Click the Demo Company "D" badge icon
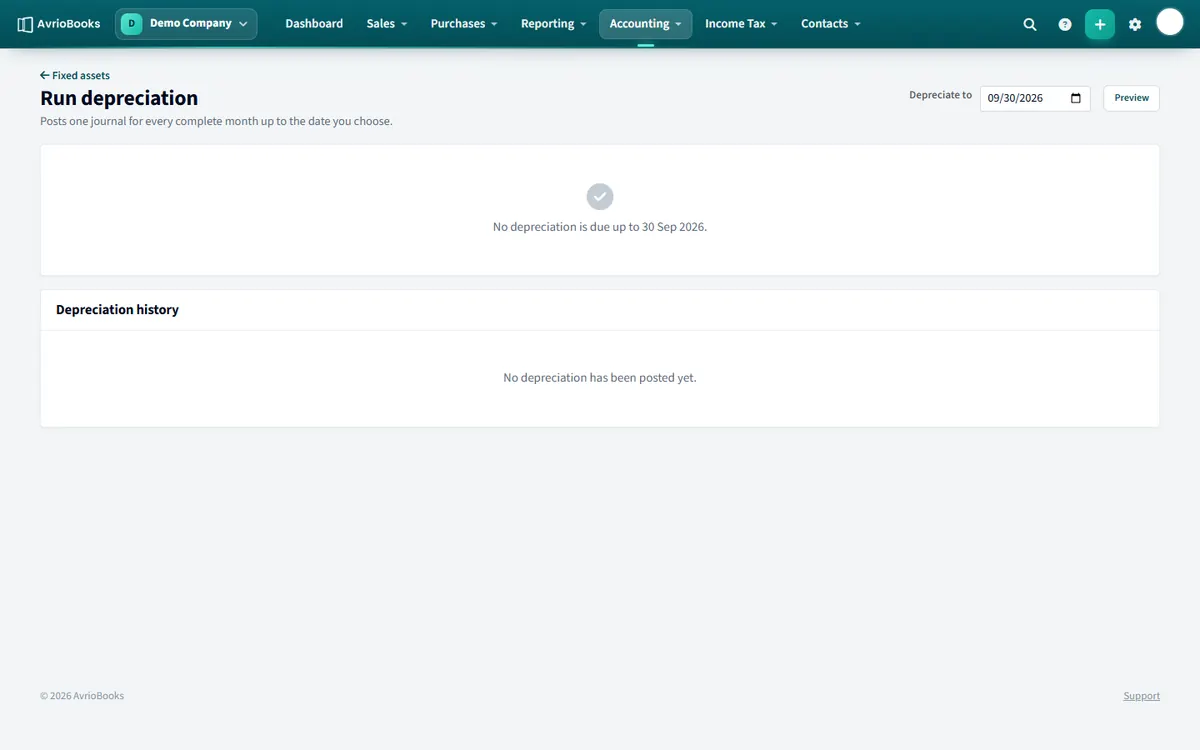The image size is (1200, 750). [x=132, y=24]
